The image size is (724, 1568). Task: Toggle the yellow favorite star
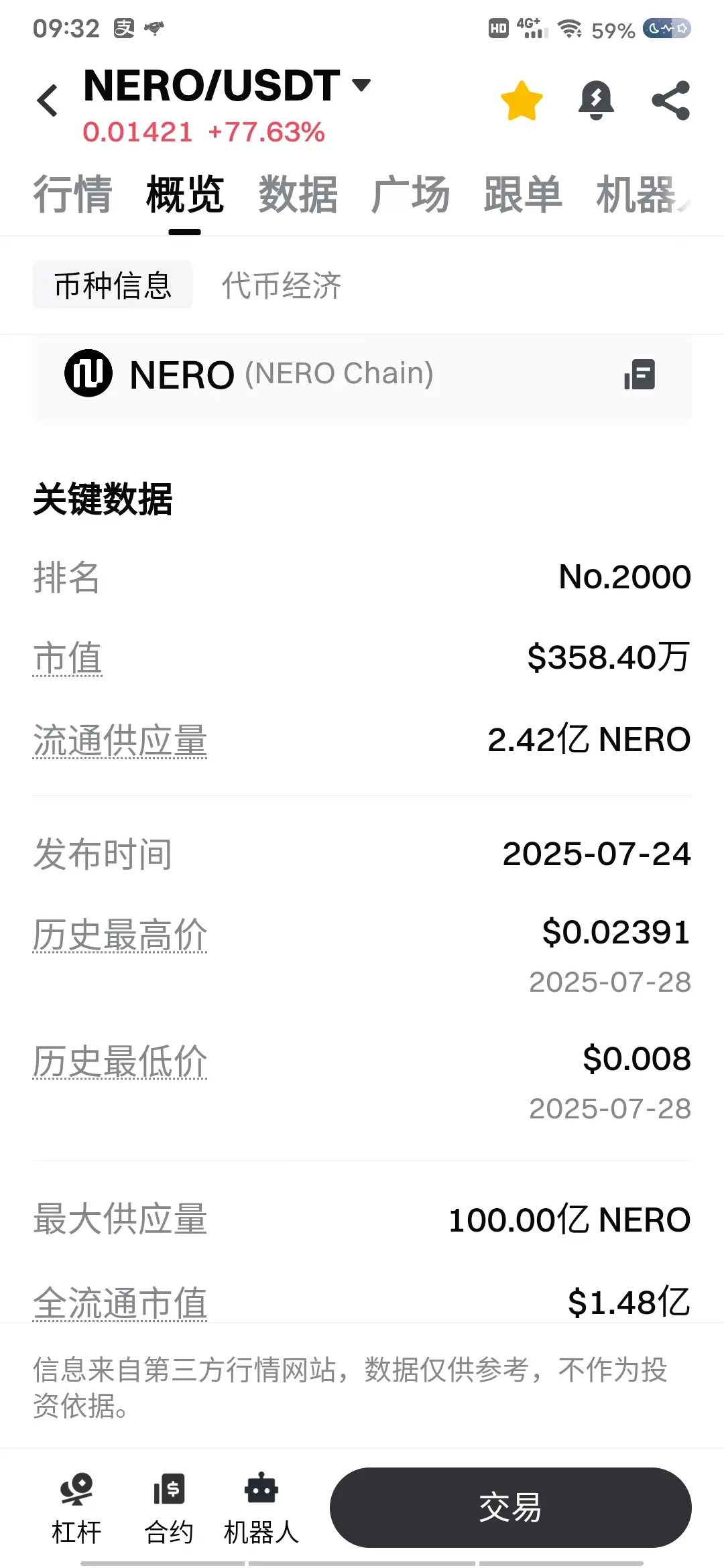pos(522,101)
